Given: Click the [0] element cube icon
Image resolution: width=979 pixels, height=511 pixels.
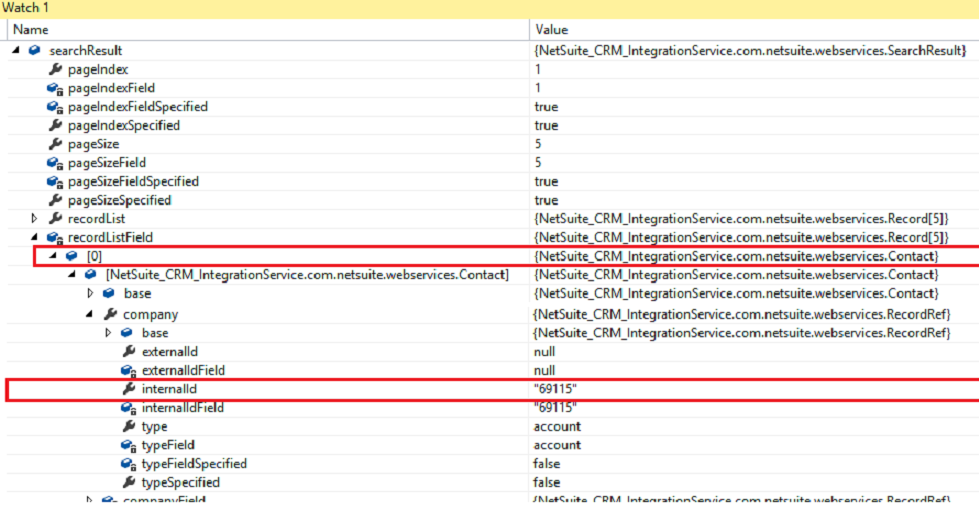Looking at the screenshot, I should [72, 256].
